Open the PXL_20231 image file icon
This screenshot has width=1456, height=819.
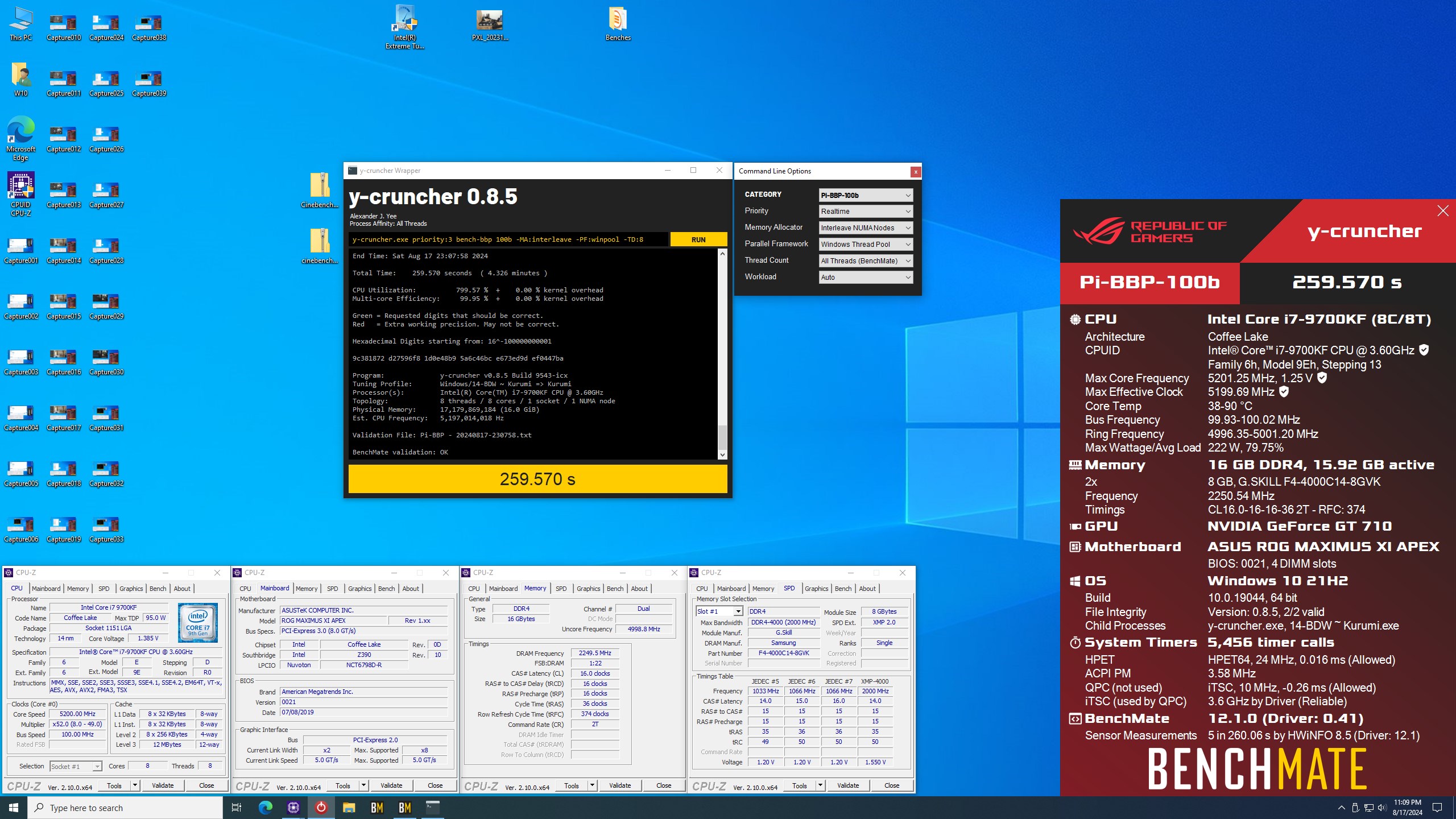(490, 24)
